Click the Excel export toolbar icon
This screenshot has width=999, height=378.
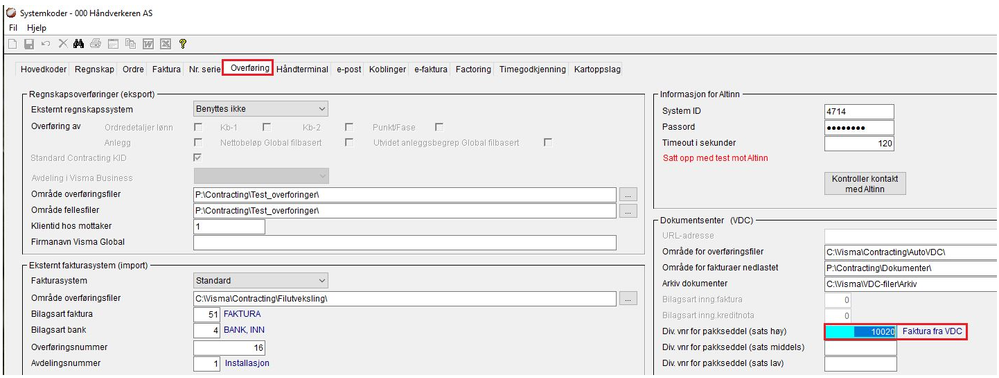(x=165, y=43)
